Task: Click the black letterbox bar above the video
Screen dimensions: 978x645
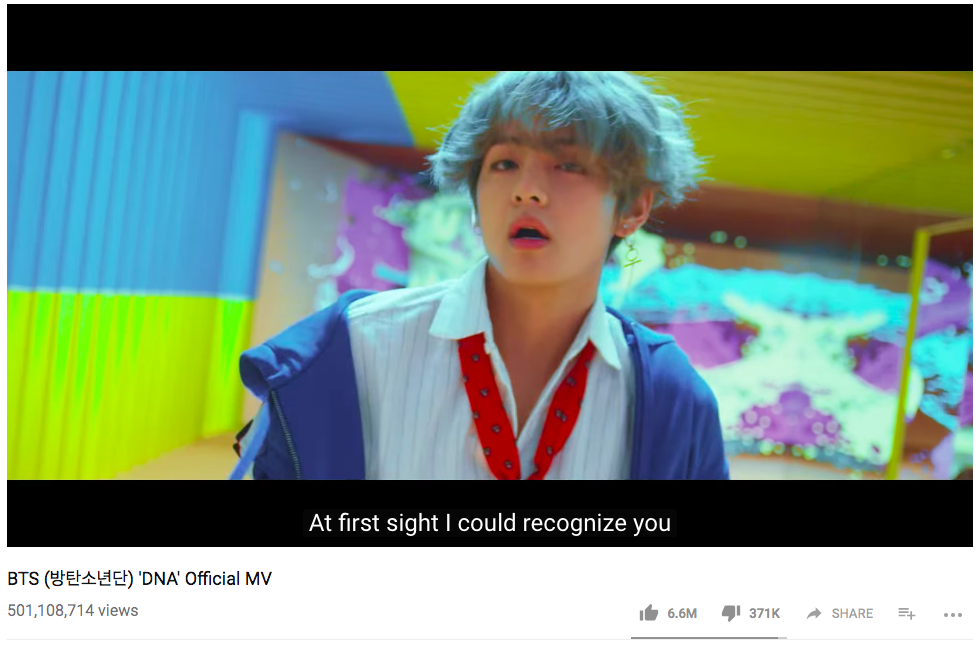Action: coord(490,37)
